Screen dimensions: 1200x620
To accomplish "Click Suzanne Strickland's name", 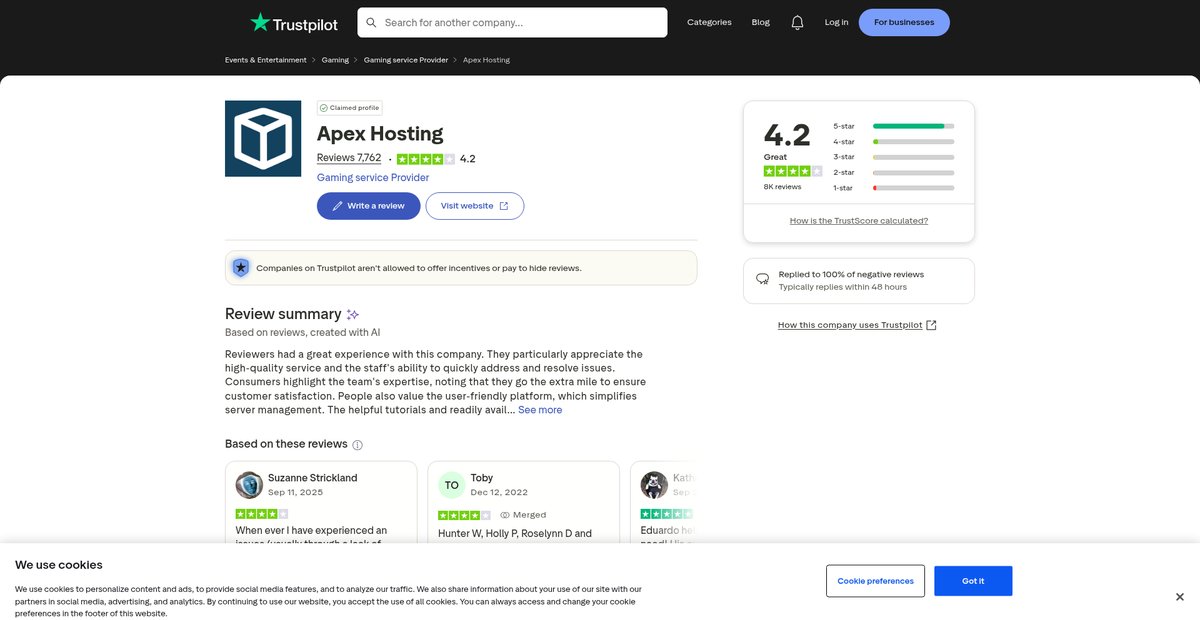I will (313, 478).
